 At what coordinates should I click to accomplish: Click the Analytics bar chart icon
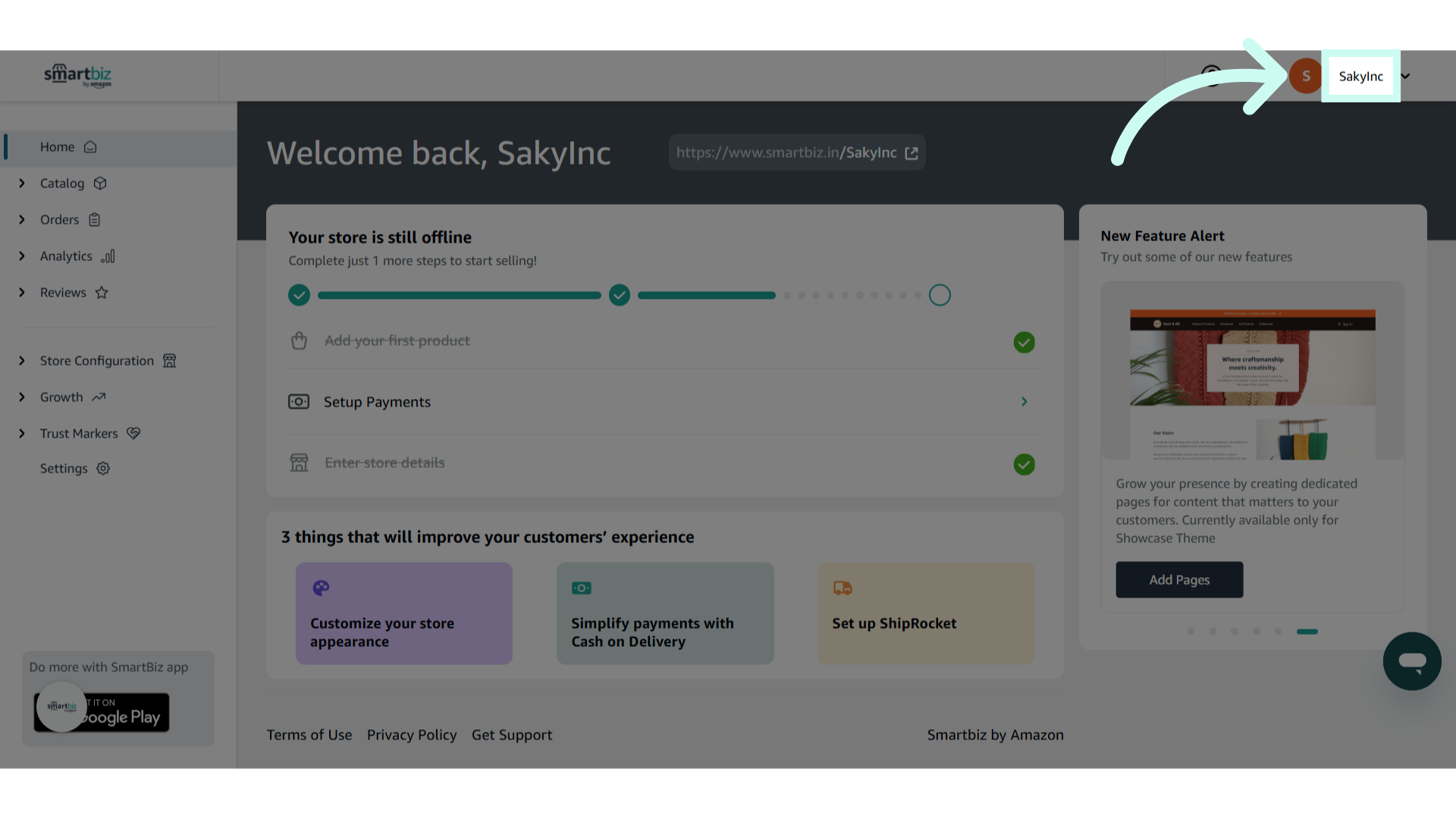pyautogui.click(x=108, y=256)
